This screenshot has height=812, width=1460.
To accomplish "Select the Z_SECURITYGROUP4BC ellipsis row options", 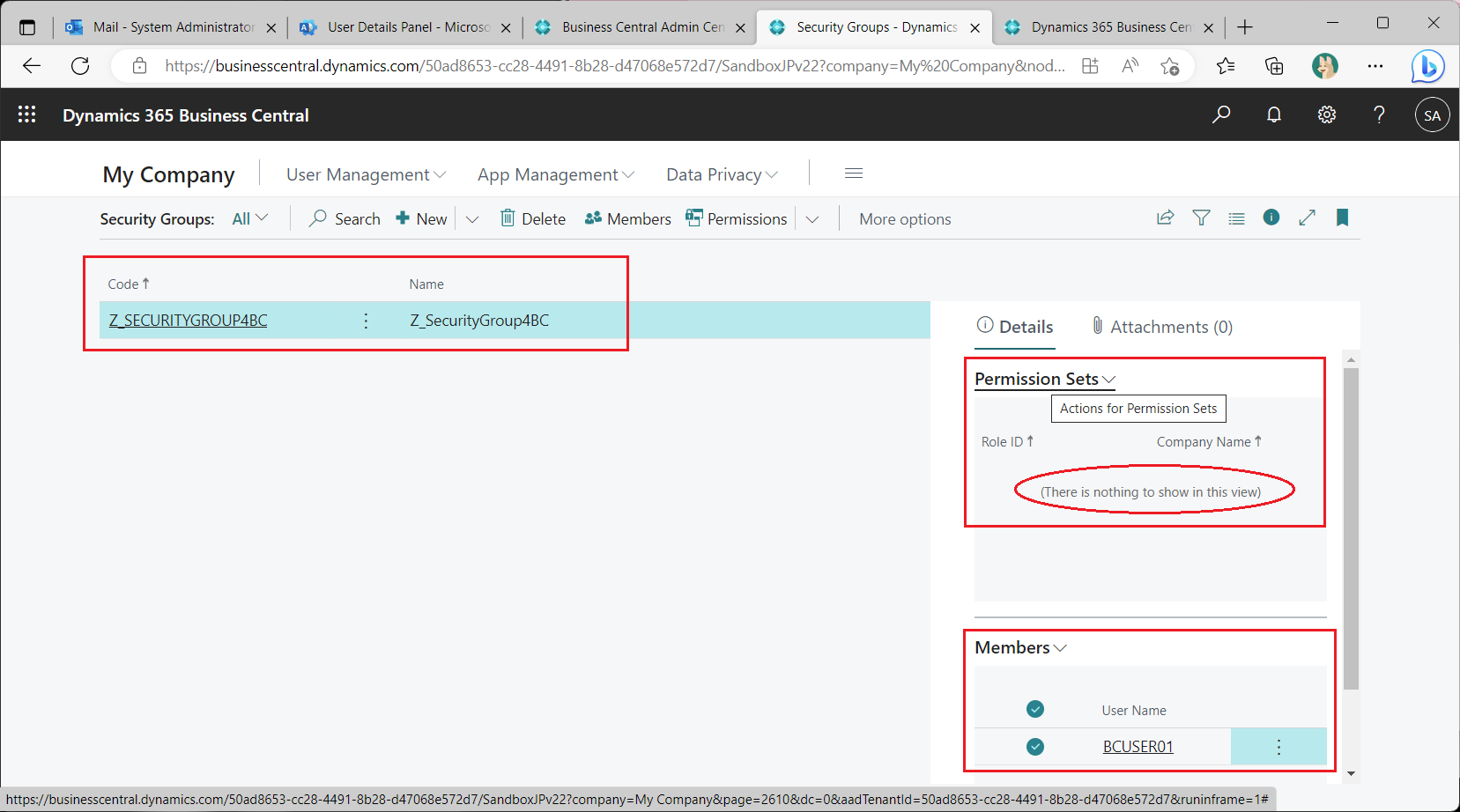I will (366, 321).
